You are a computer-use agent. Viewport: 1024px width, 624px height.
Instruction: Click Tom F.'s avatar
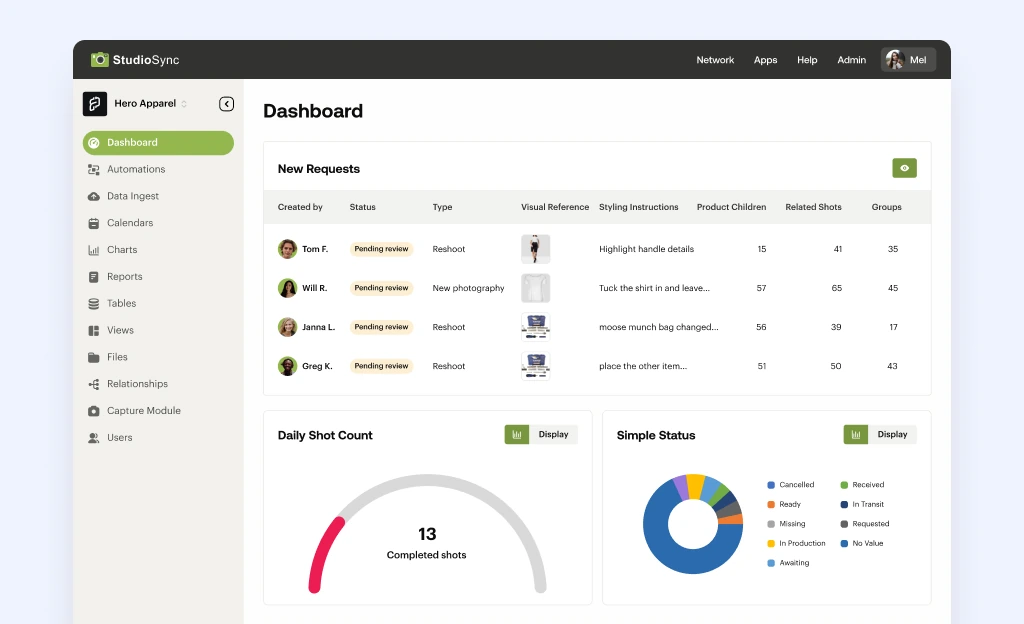pyautogui.click(x=287, y=249)
